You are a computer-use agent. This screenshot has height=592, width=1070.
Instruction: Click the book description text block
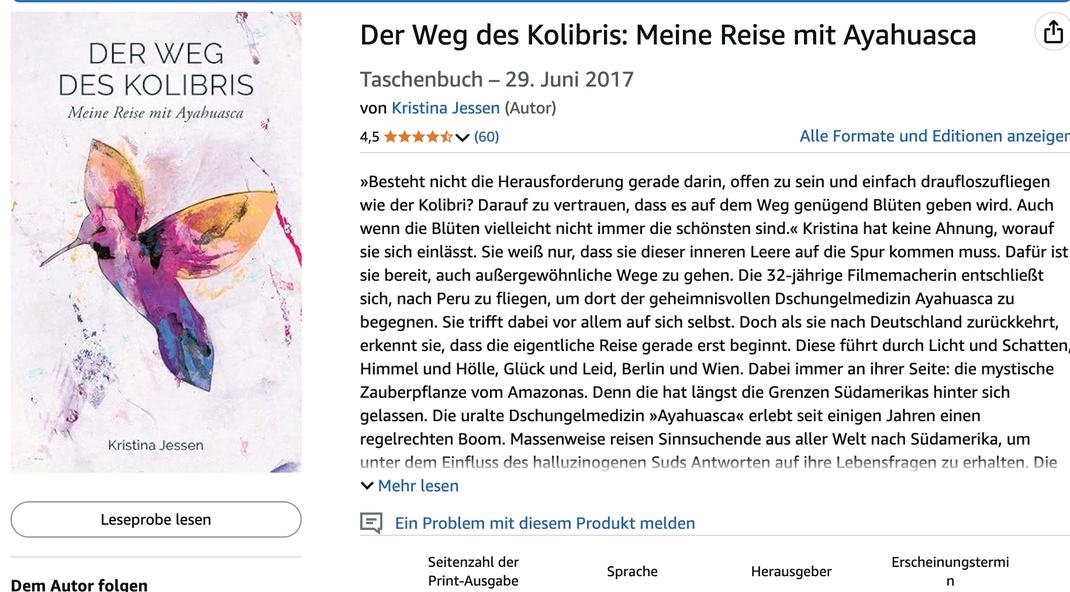coord(714,322)
